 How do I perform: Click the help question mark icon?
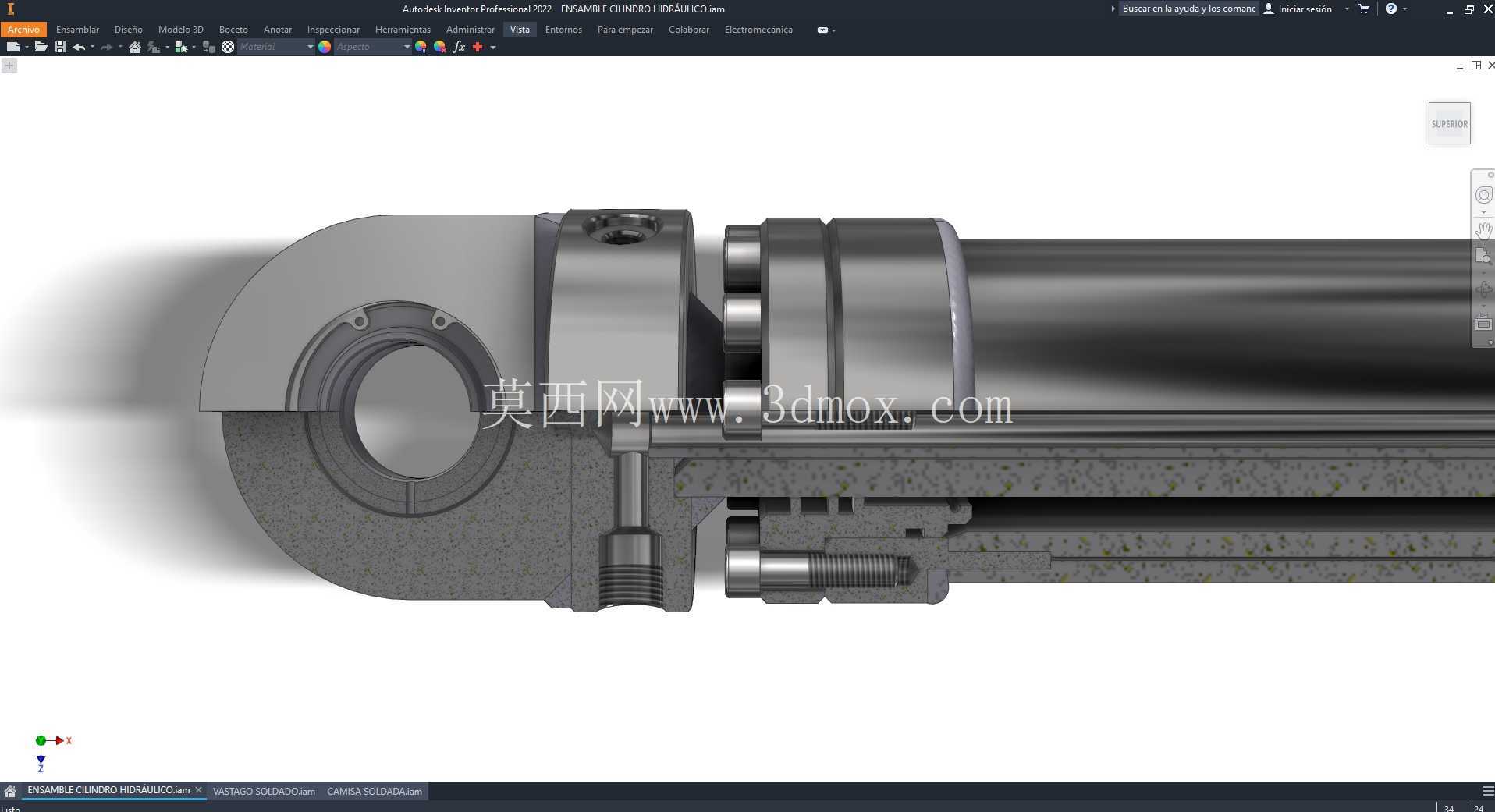pos(1390,9)
